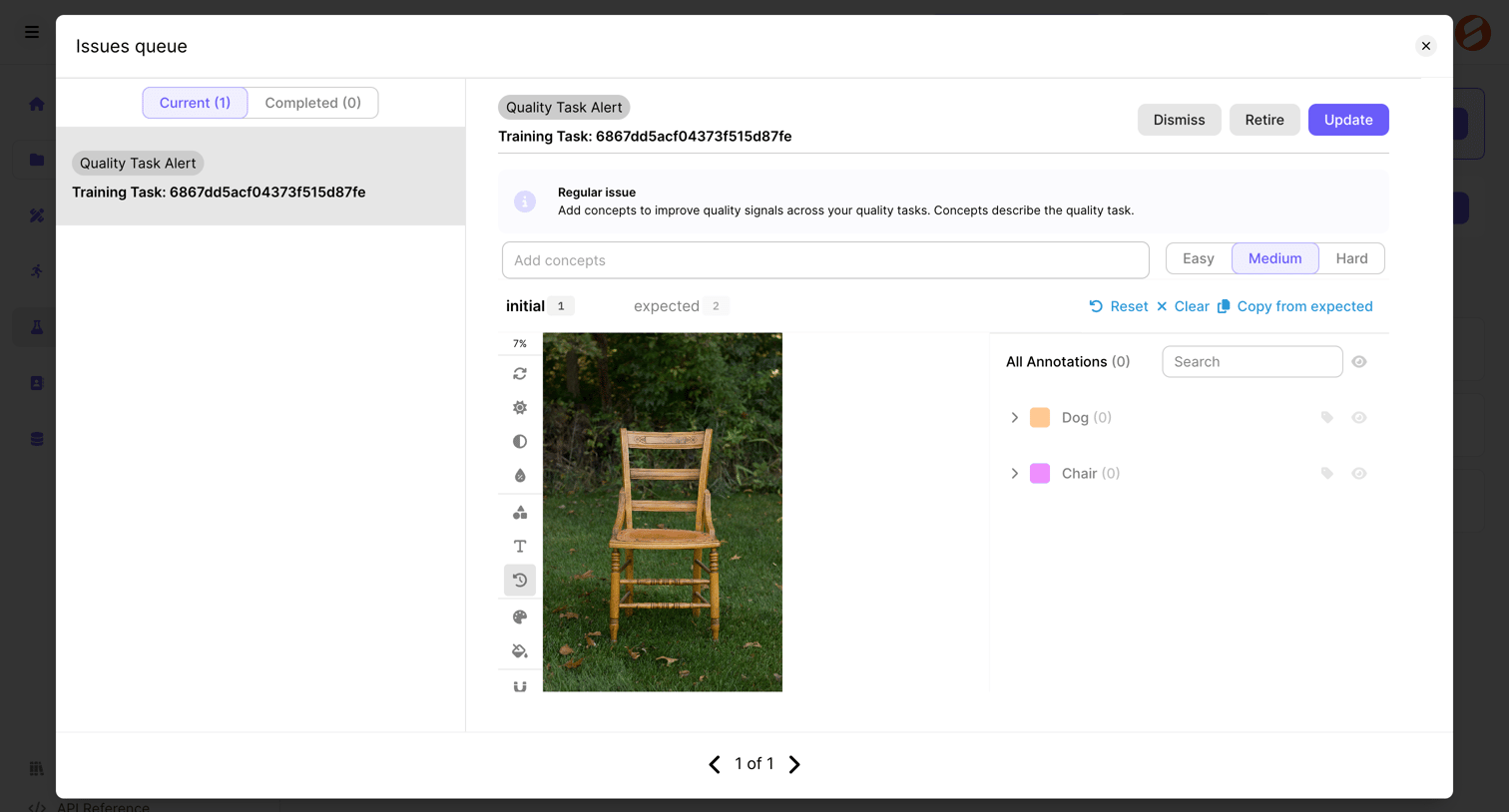Screen dimensions: 1509x812
Task: Click the Dog orange color swatch
Action: coord(1040,418)
